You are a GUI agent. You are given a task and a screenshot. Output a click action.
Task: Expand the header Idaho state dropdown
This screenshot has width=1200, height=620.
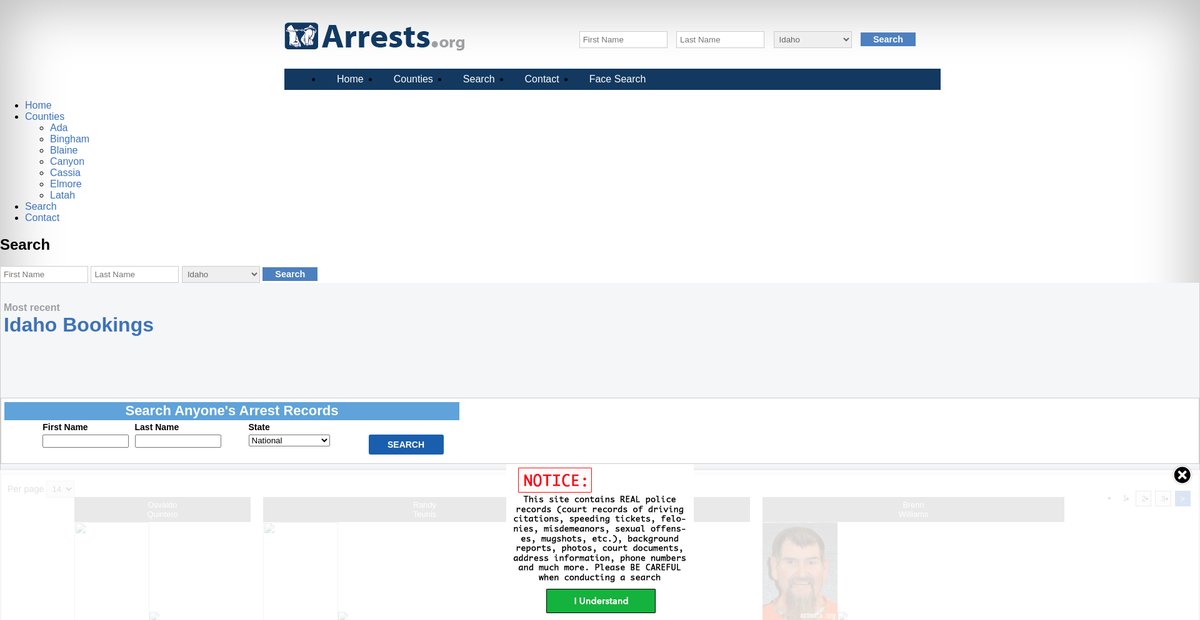(x=813, y=40)
